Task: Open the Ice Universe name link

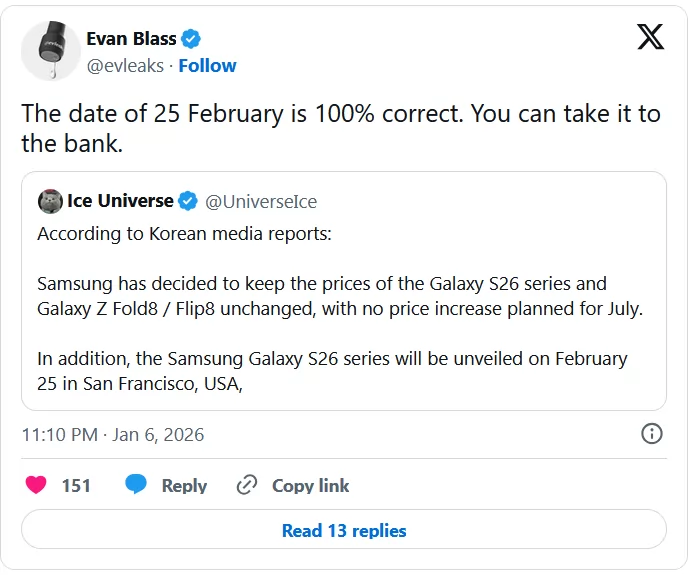Action: pos(120,201)
